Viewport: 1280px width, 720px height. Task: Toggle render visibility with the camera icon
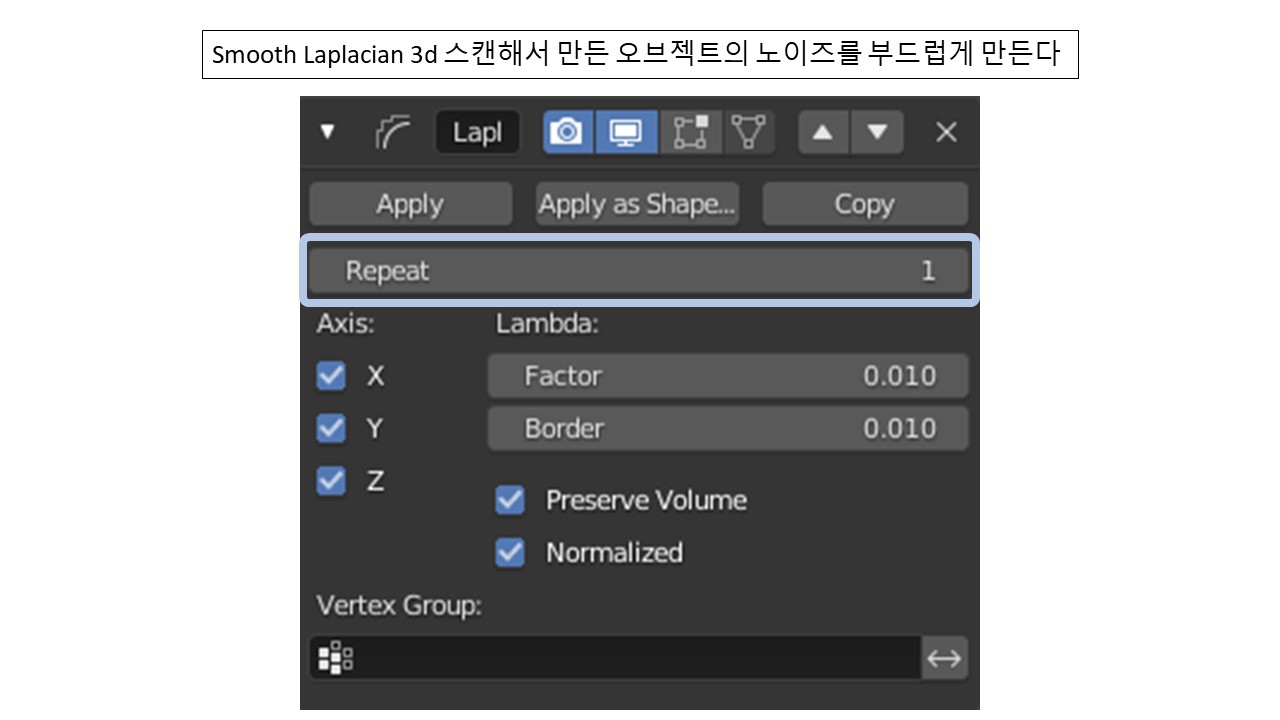coord(567,131)
